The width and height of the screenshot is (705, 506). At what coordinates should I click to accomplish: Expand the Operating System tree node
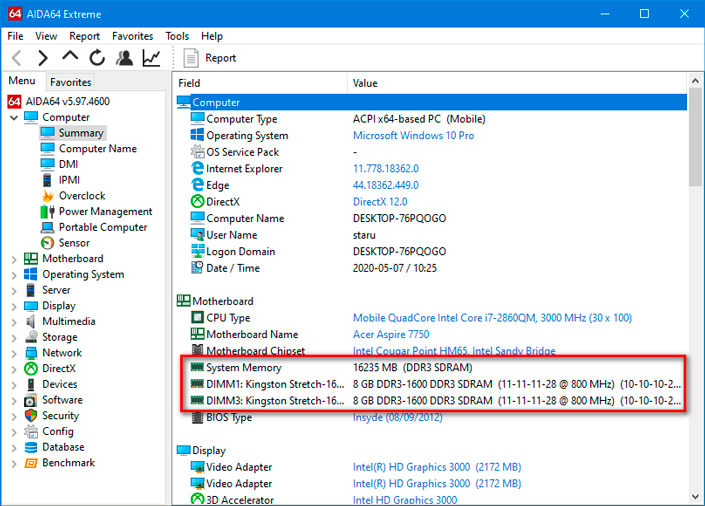point(14,275)
